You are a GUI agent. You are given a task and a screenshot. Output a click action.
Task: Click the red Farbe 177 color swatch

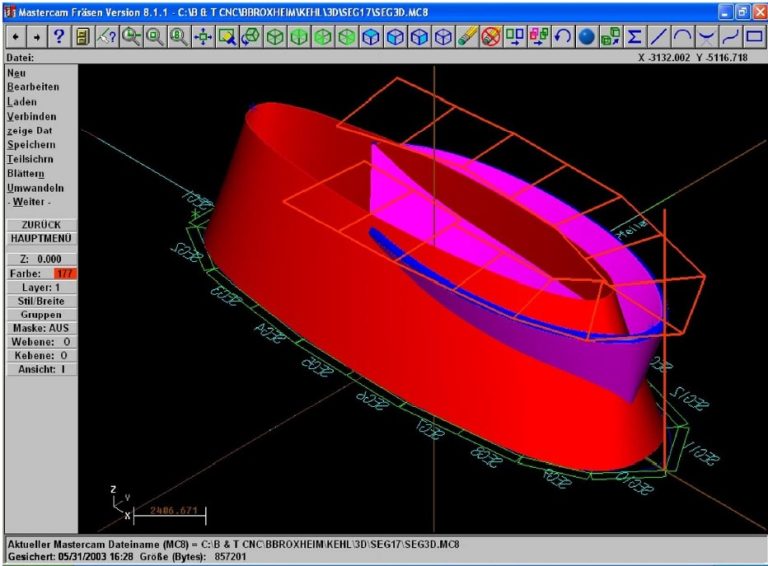[x=64, y=273]
